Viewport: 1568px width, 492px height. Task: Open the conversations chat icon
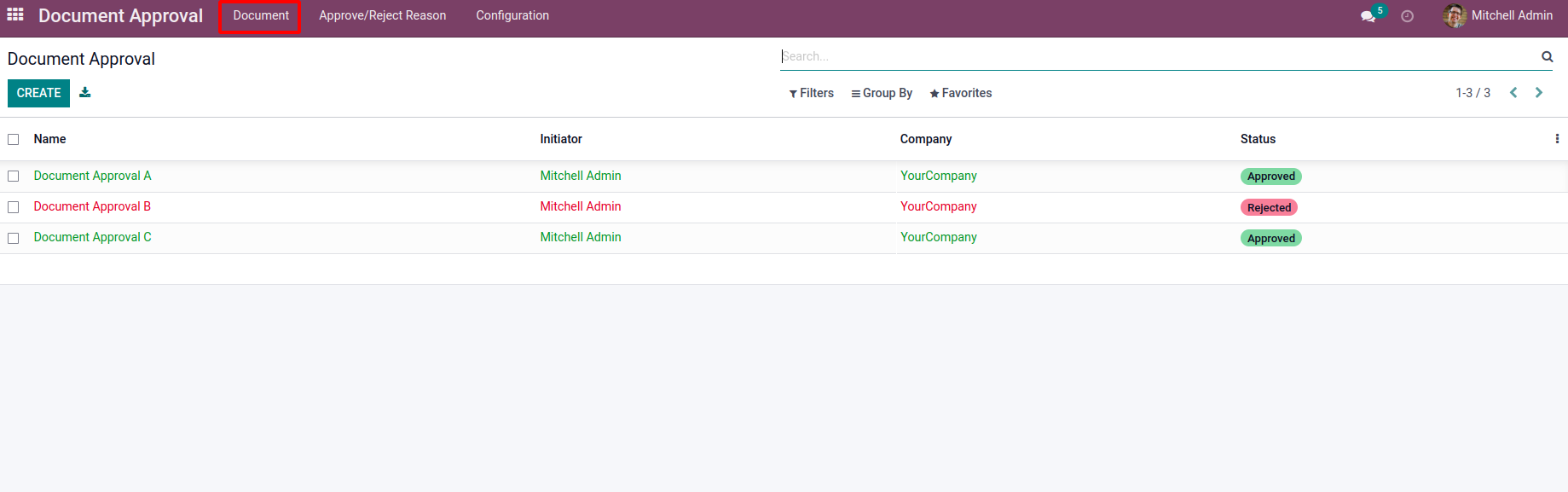point(1368,16)
